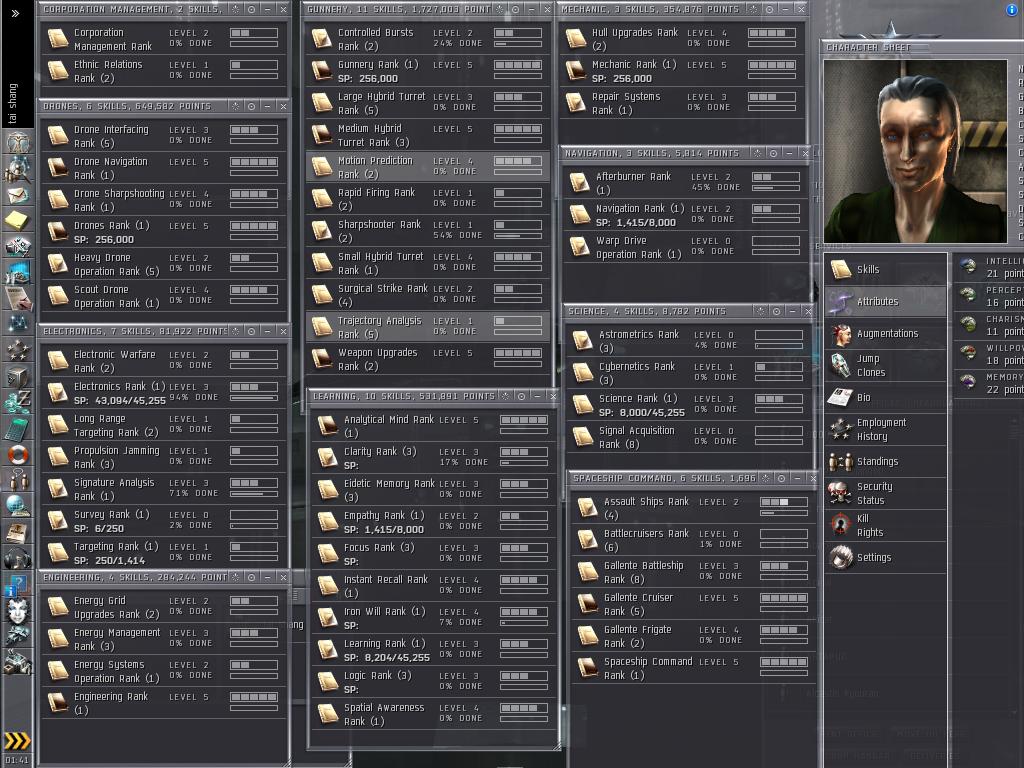Open the agent face icon in sidebar
The height and width of the screenshot is (768, 1024).
coord(18,611)
